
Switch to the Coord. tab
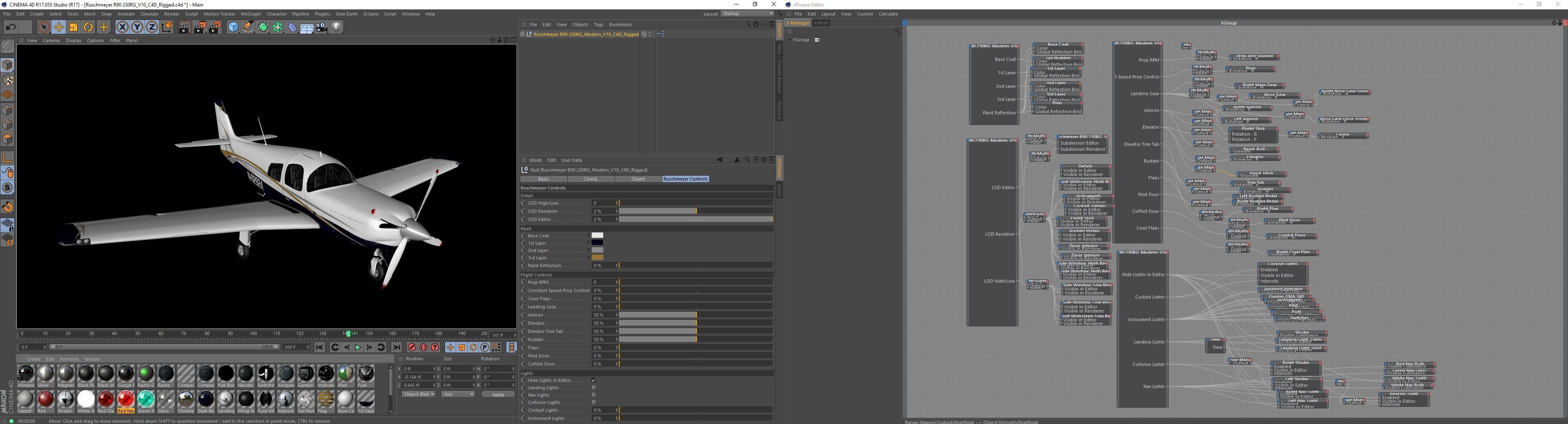click(590, 179)
